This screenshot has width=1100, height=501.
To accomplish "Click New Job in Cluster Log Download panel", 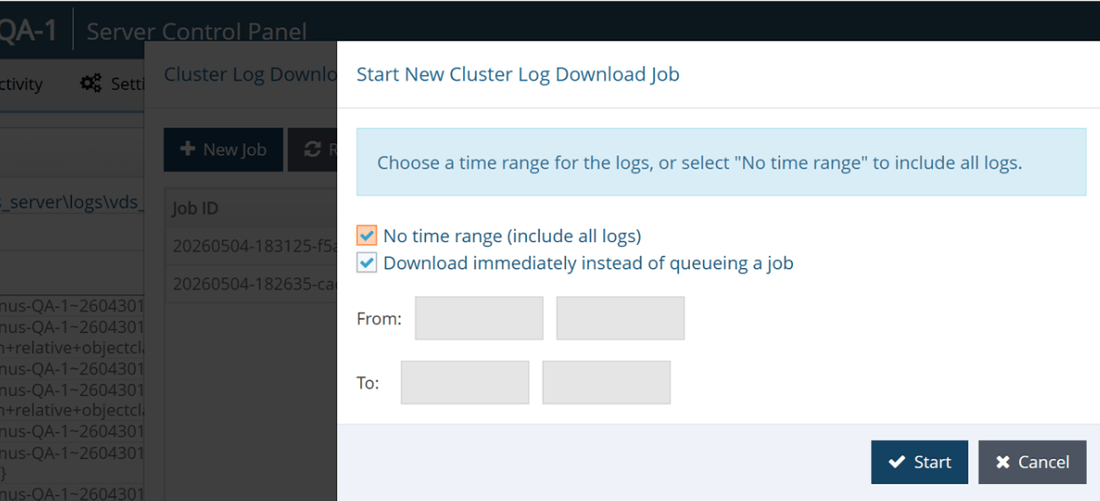I will [x=223, y=149].
